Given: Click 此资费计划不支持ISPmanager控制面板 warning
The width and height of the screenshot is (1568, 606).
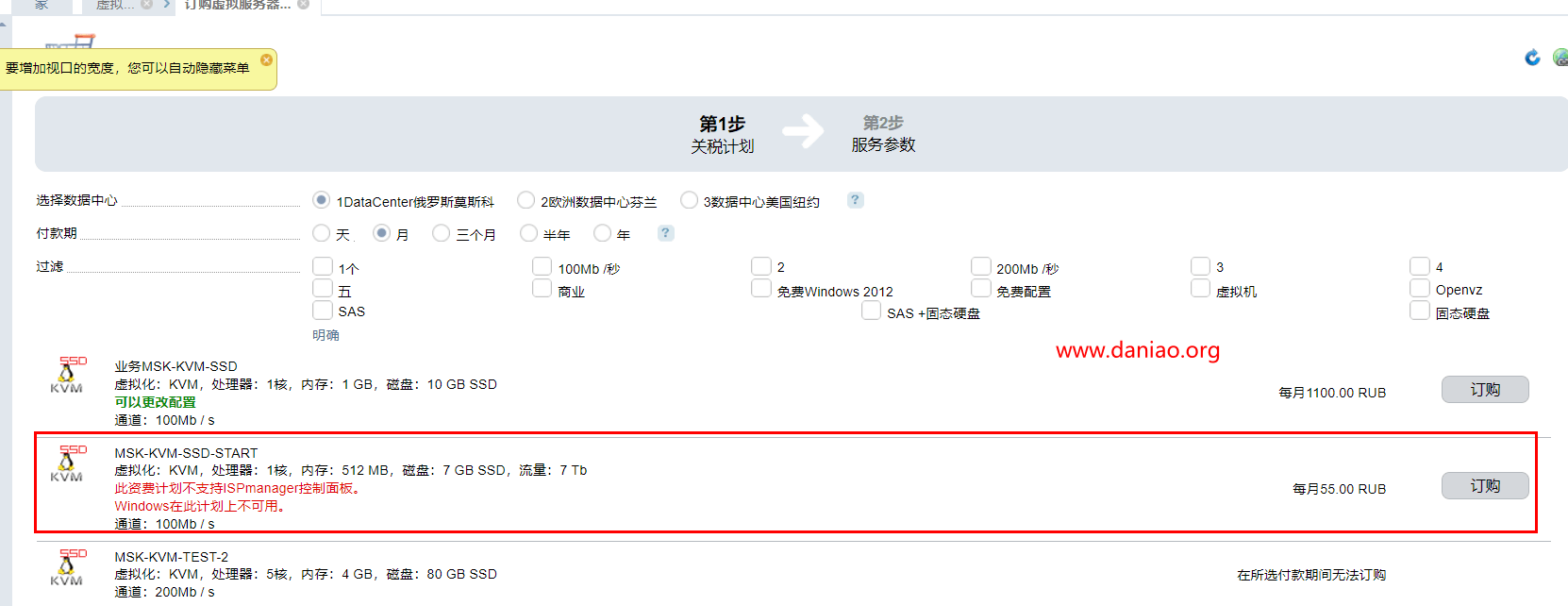Looking at the screenshot, I should coord(240,488).
